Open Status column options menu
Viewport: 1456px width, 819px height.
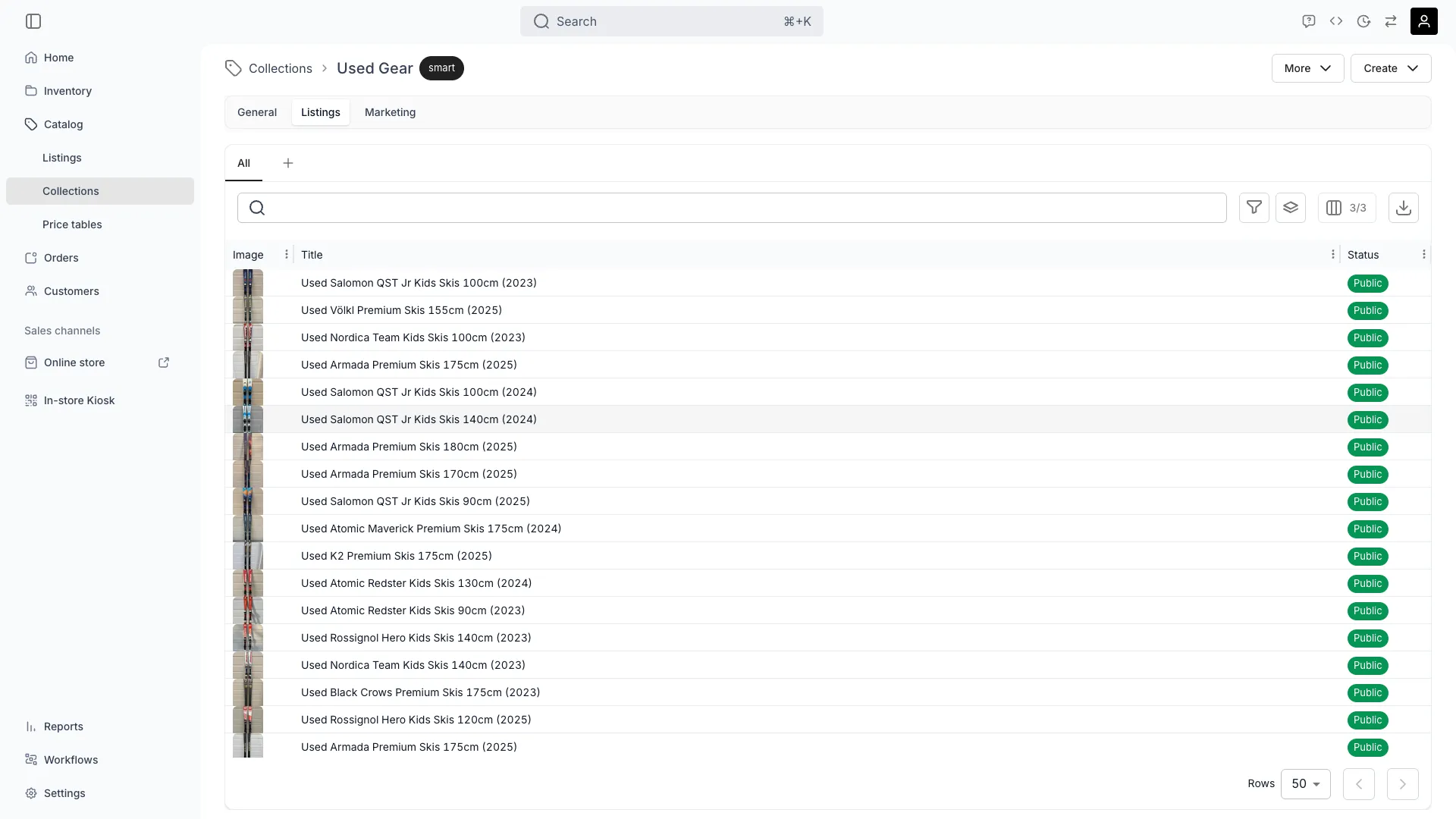1423,255
